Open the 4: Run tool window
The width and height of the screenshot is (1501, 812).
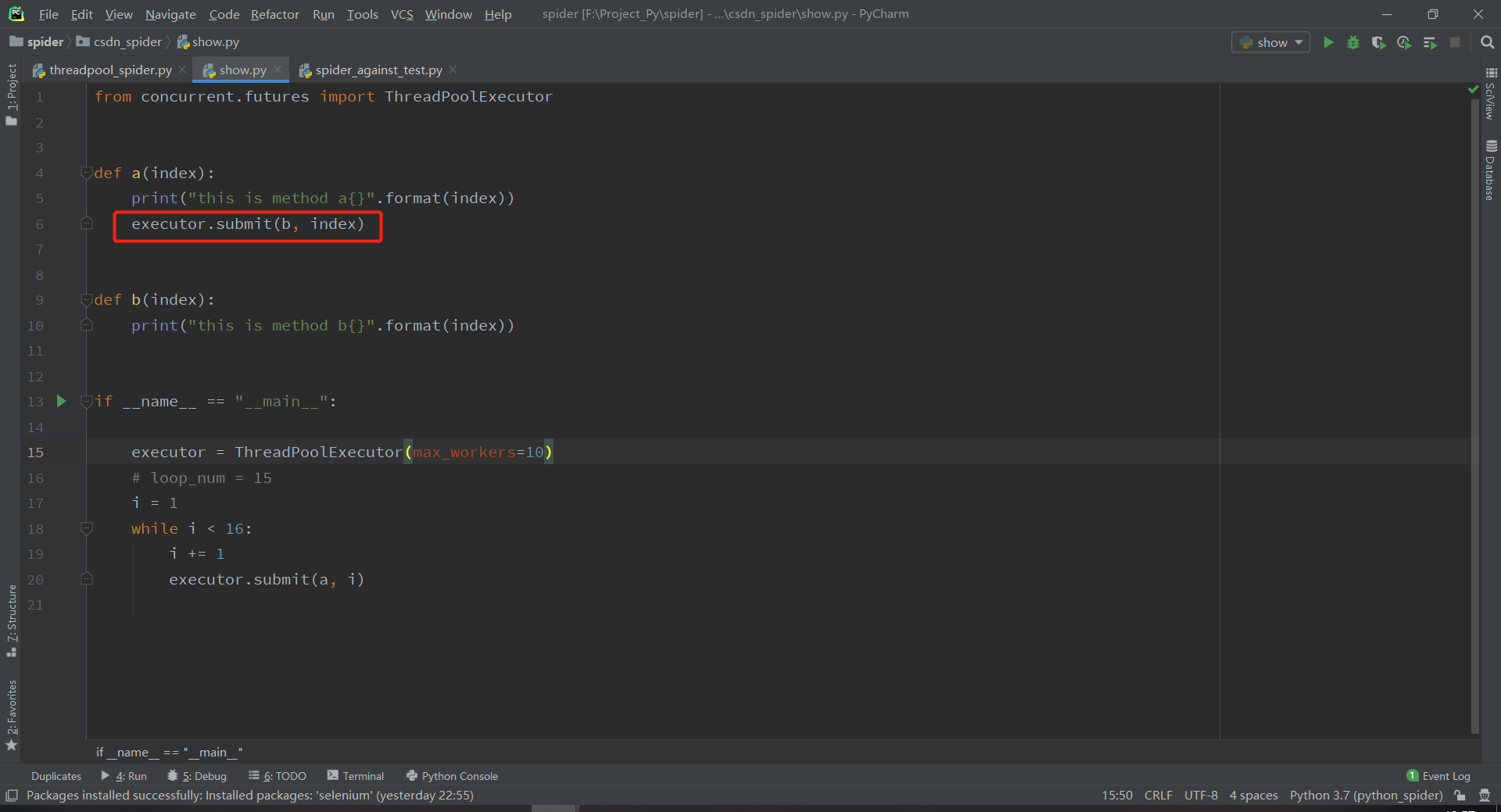(124, 776)
